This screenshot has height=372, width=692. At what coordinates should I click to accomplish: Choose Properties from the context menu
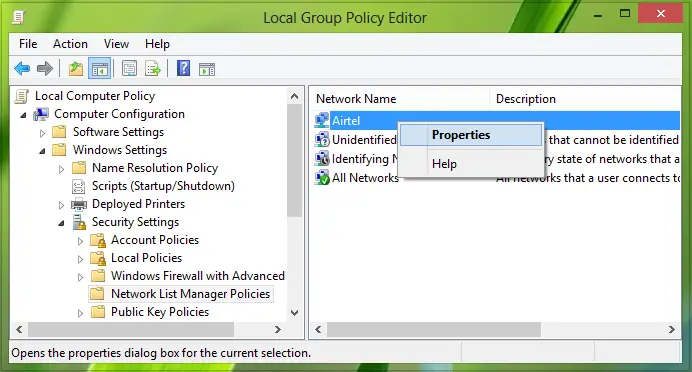coord(471,135)
